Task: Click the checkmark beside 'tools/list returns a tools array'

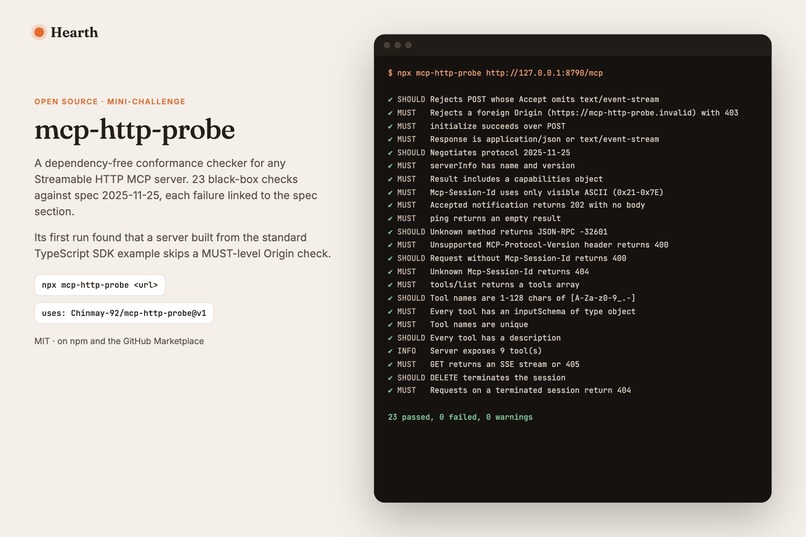Action: pos(390,285)
